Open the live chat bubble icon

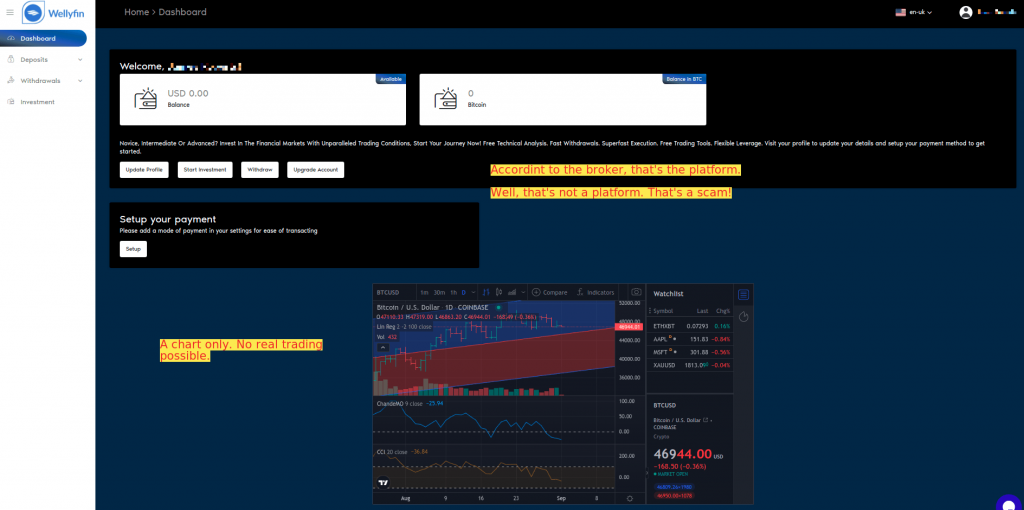point(1009,503)
